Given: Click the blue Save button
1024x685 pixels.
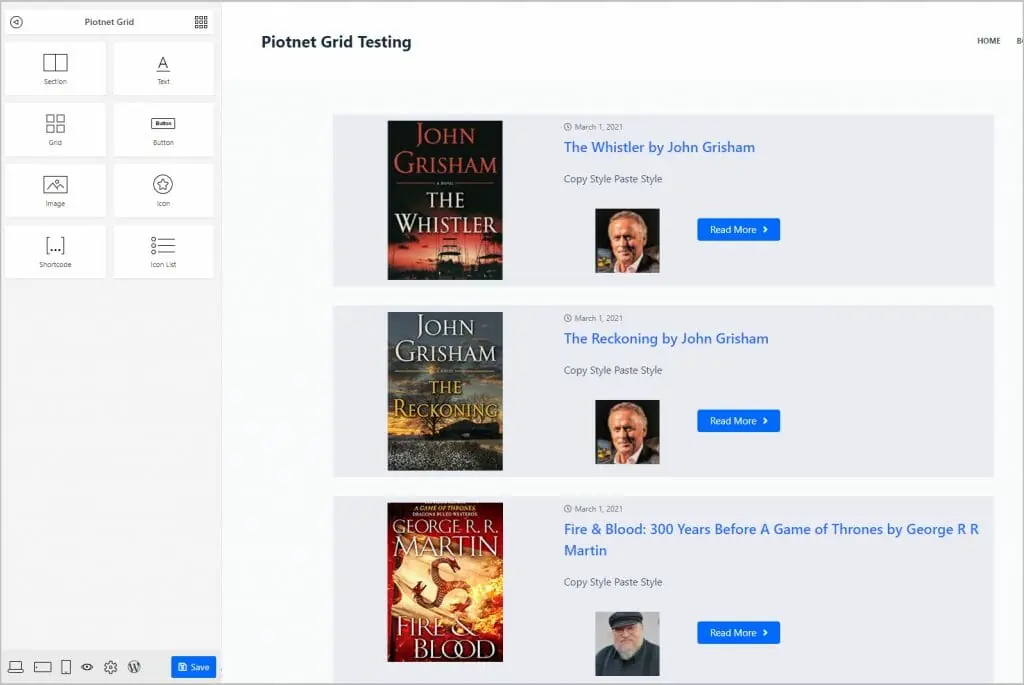Looking at the screenshot, I should pyautogui.click(x=193, y=667).
